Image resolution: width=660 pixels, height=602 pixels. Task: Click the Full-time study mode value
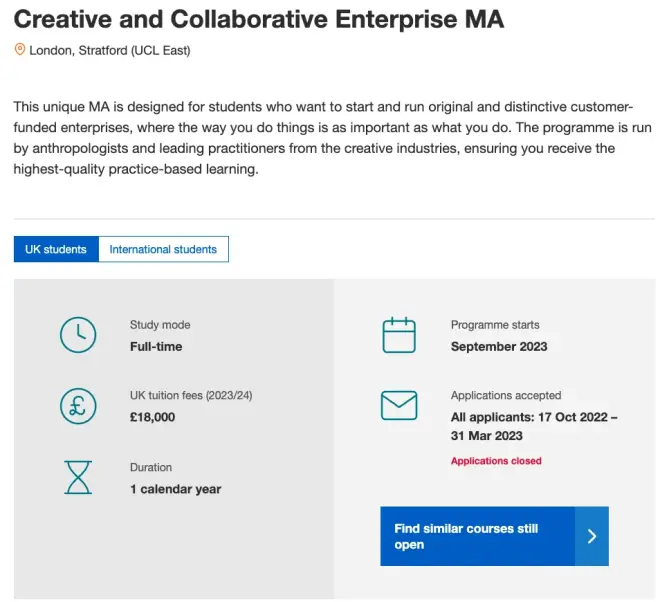[x=156, y=347]
